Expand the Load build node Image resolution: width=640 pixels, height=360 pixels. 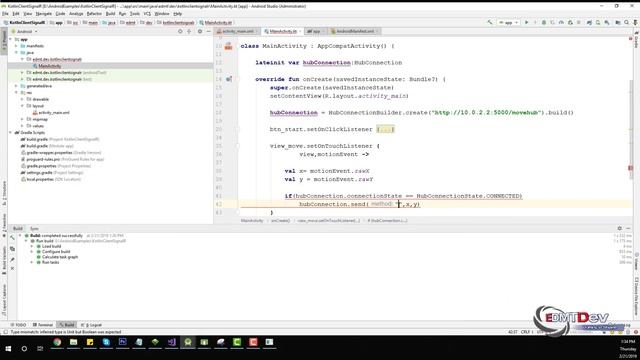(x=32, y=247)
